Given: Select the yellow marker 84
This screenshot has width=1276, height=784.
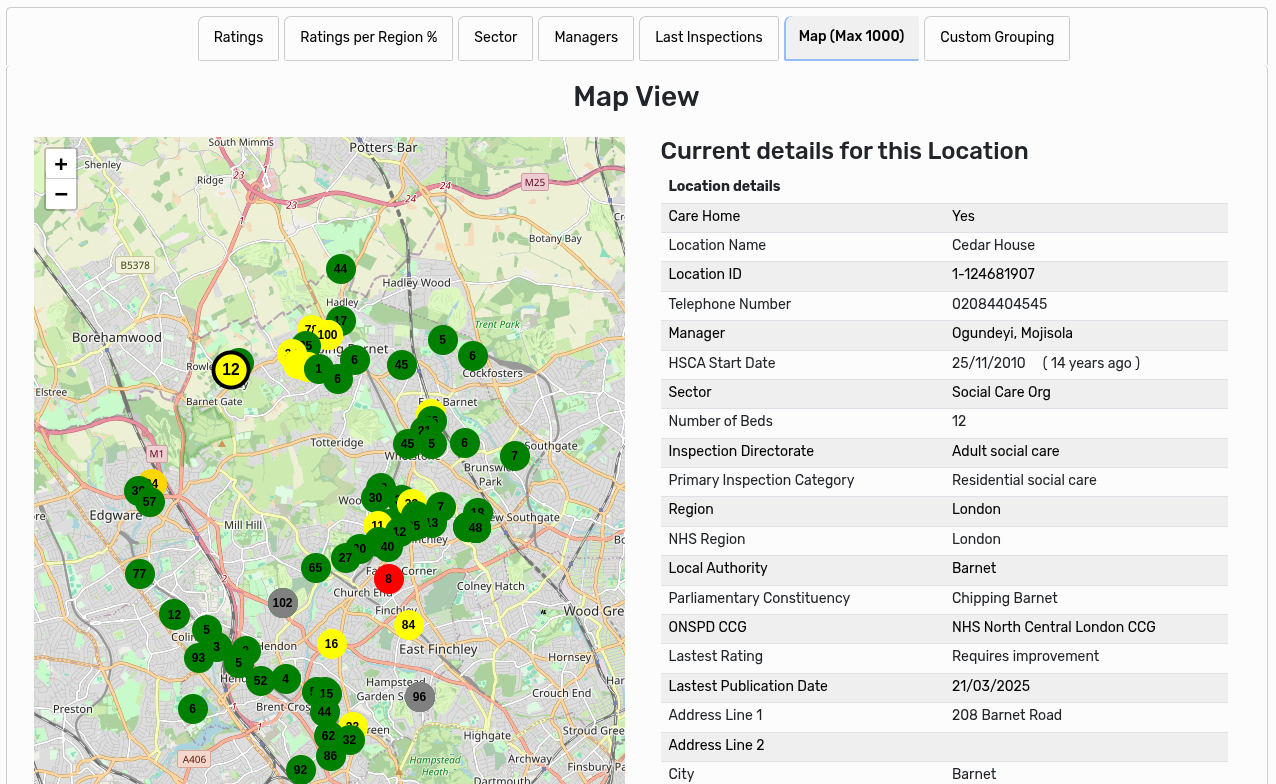Looking at the screenshot, I should point(408,623).
